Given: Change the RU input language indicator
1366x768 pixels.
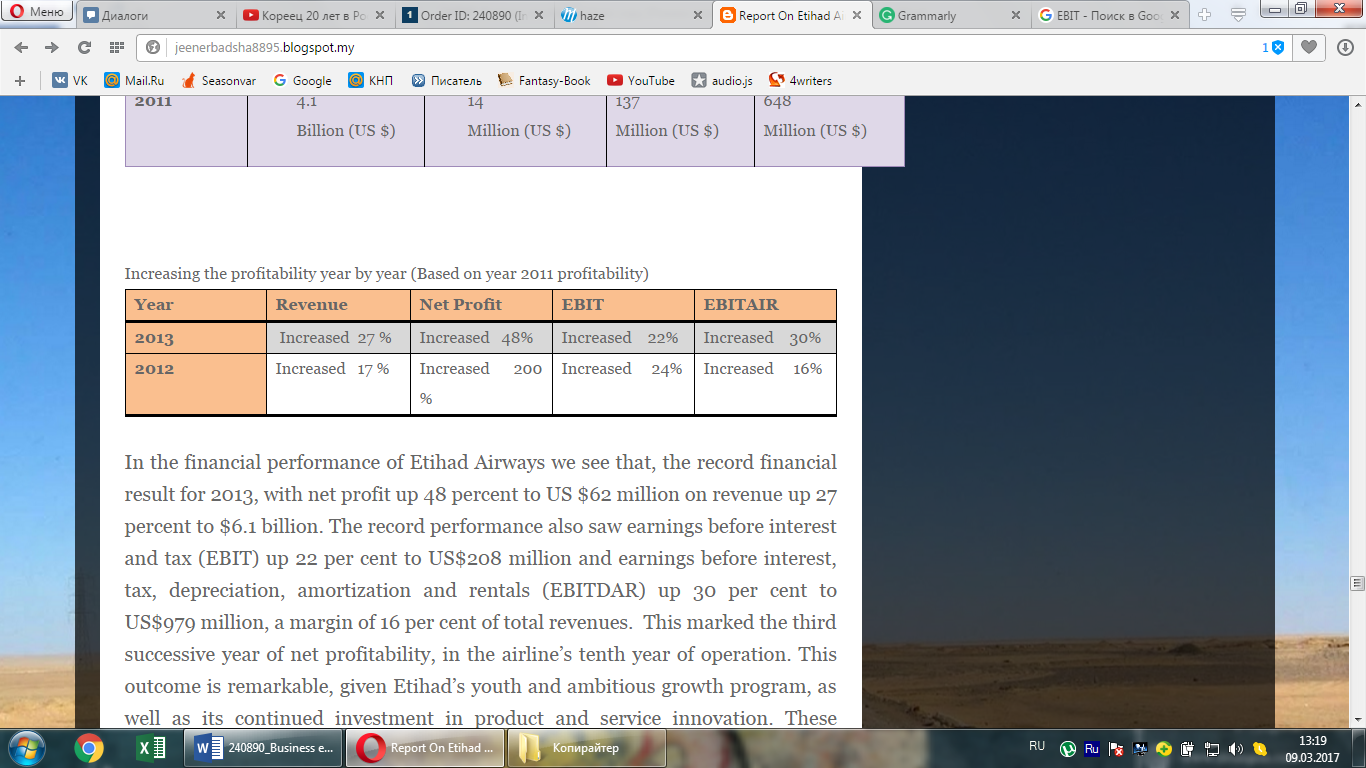Looking at the screenshot, I should click(1037, 746).
